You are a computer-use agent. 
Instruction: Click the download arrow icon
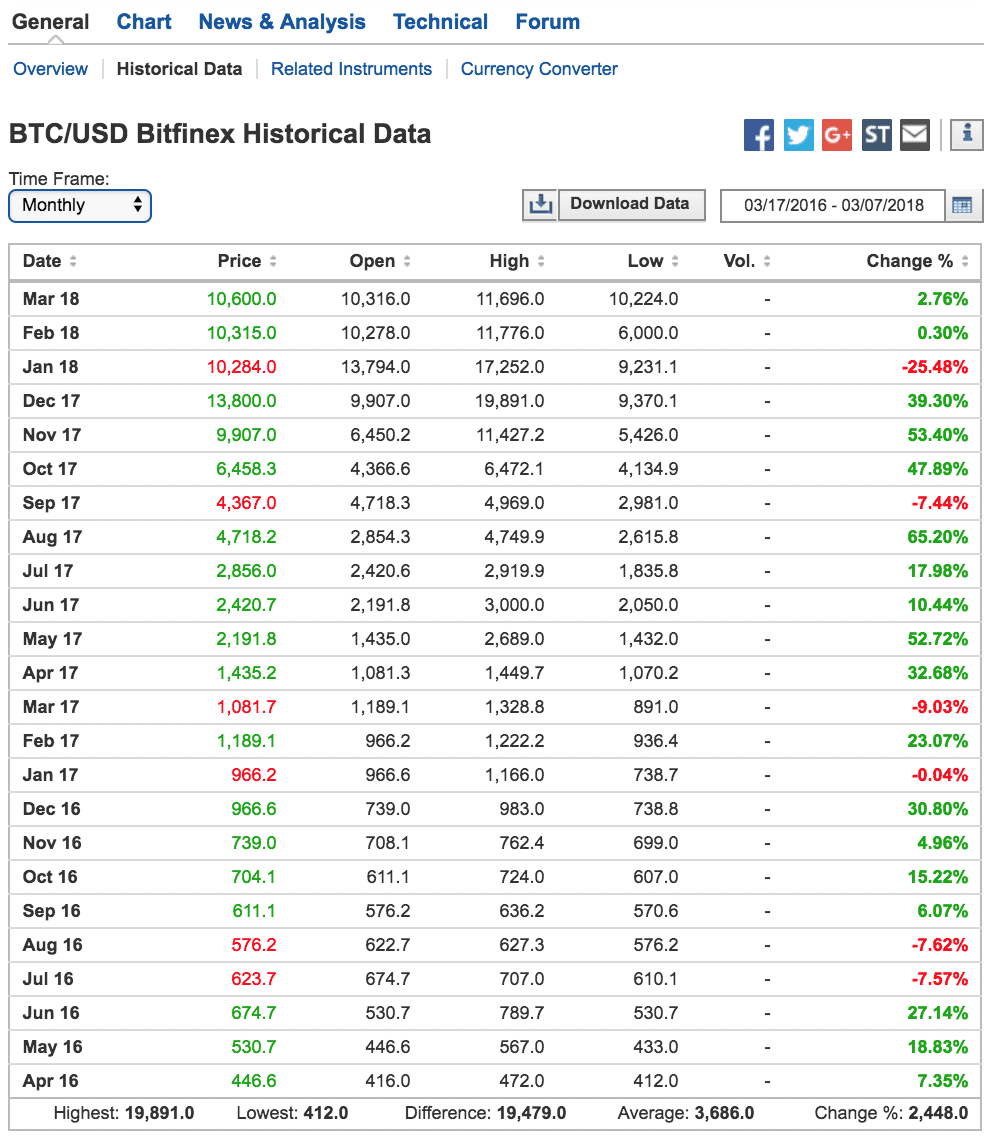[x=541, y=205]
